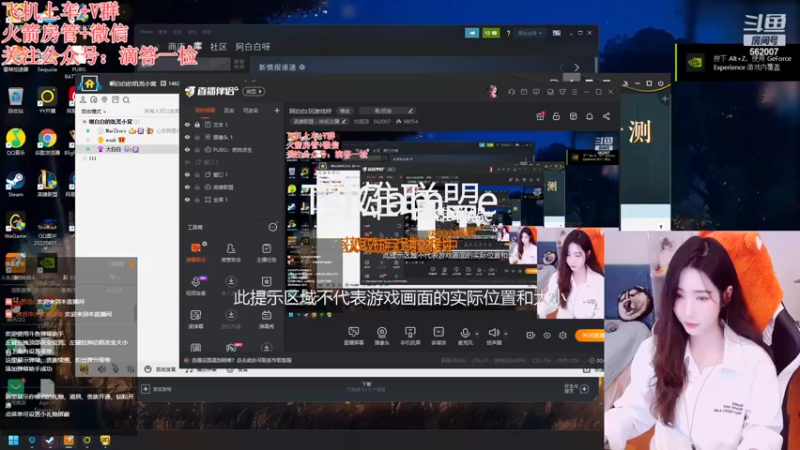Open 主播任务 tool icon

click(x=266, y=252)
